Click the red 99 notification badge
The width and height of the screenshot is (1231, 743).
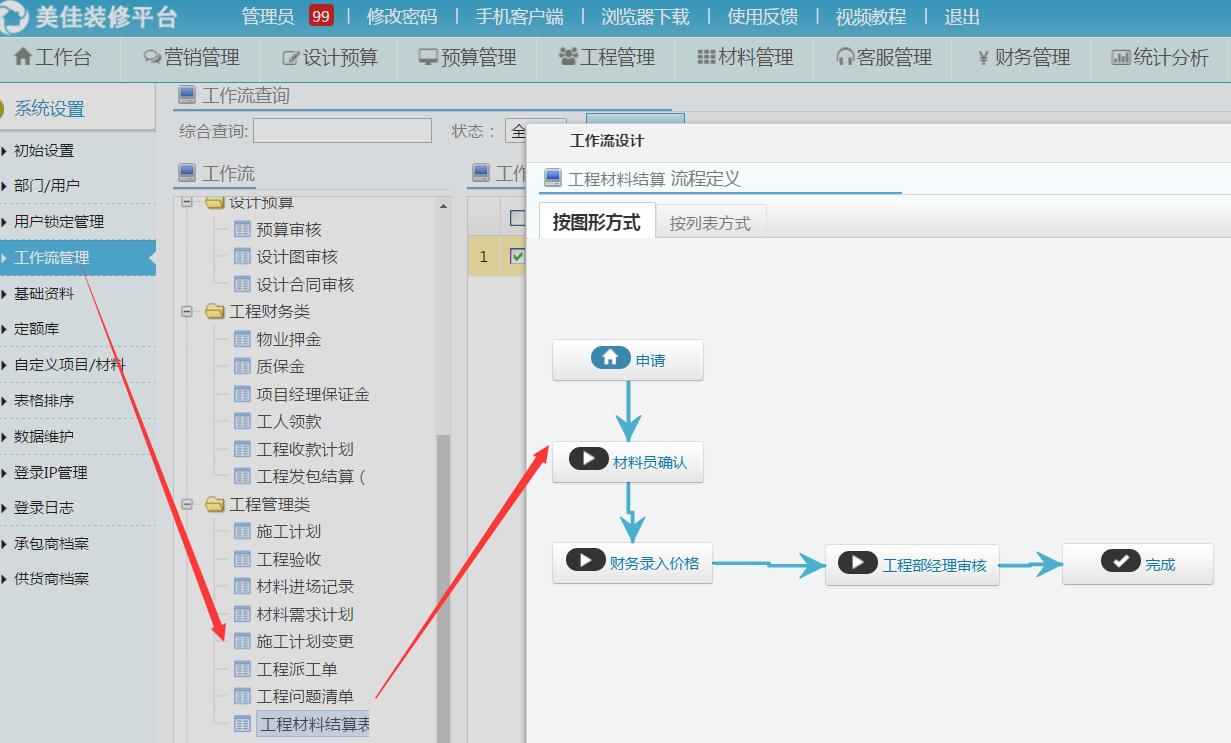tap(321, 17)
